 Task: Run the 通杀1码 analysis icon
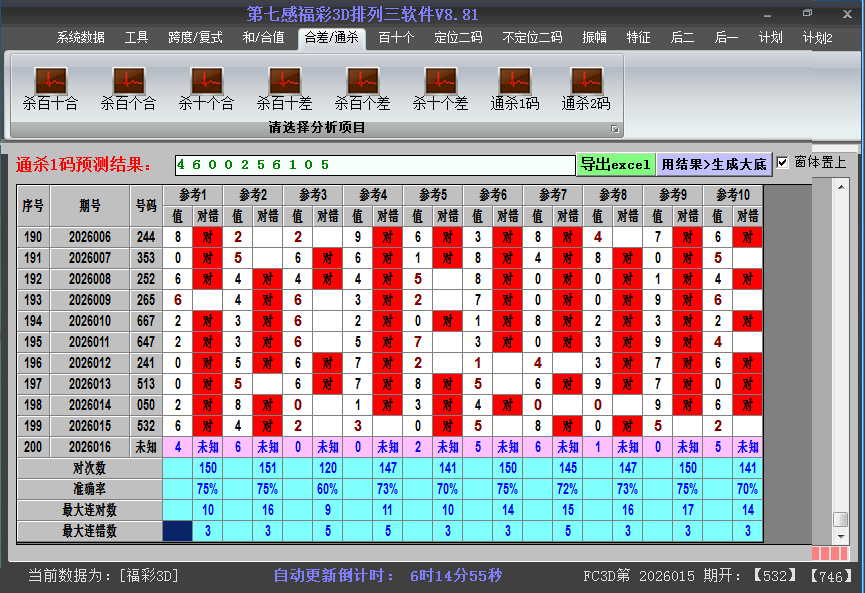pyautogui.click(x=515, y=88)
